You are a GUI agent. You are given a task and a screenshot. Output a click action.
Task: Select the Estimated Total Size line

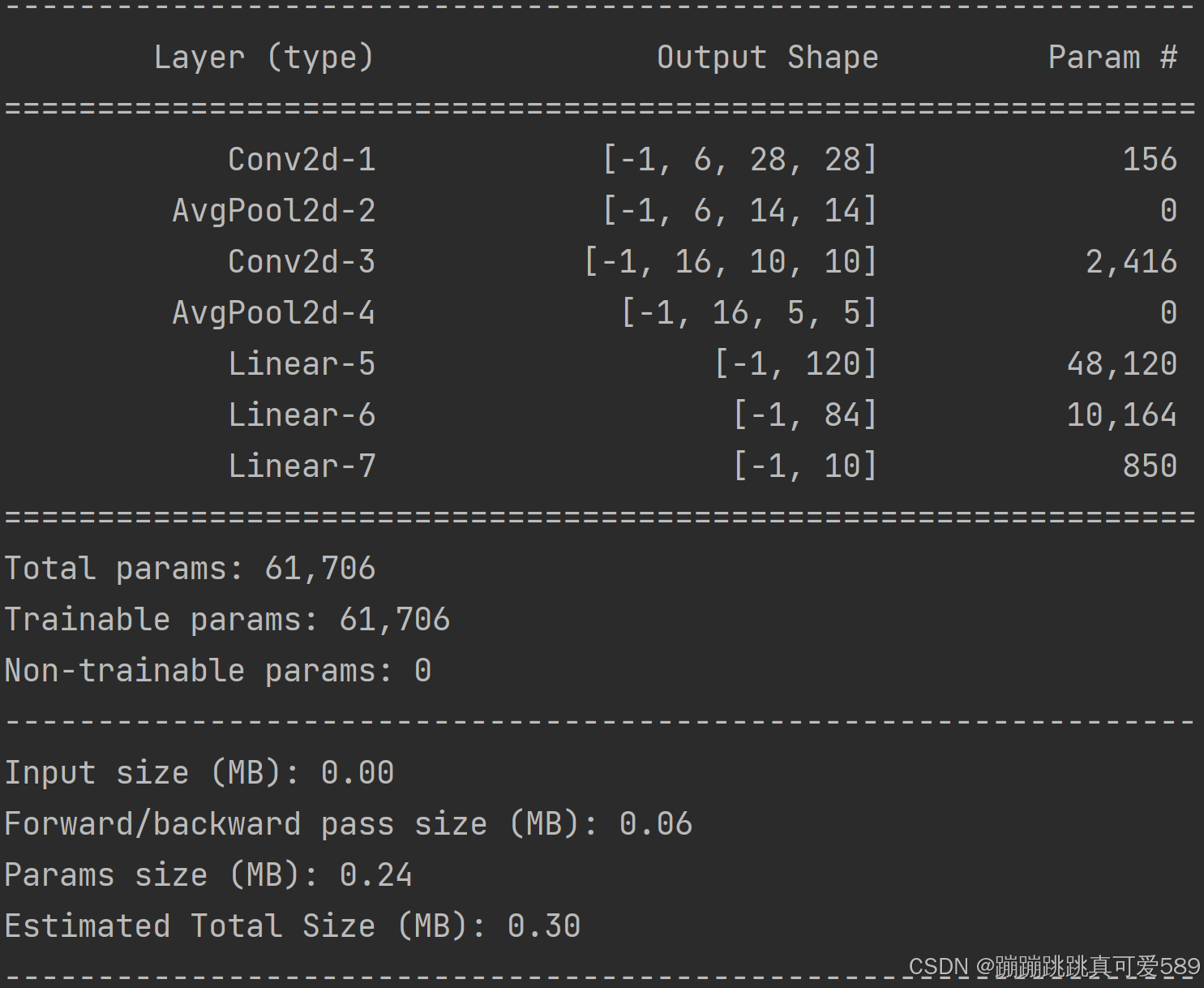[x=291, y=926]
